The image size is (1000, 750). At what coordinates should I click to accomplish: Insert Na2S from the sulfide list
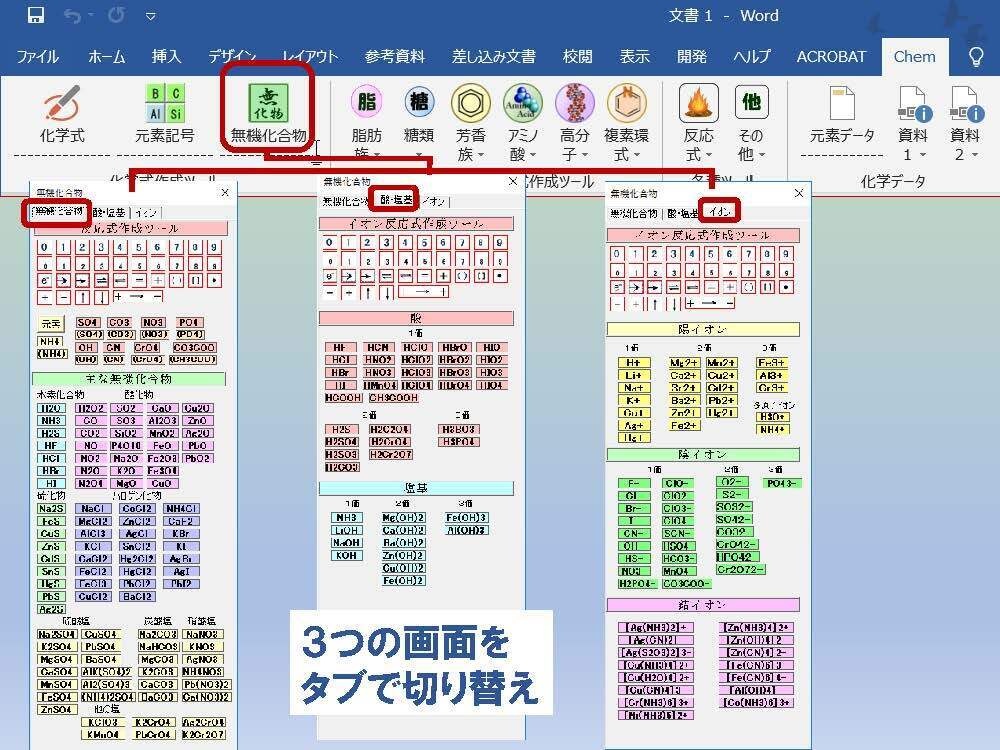point(50,508)
